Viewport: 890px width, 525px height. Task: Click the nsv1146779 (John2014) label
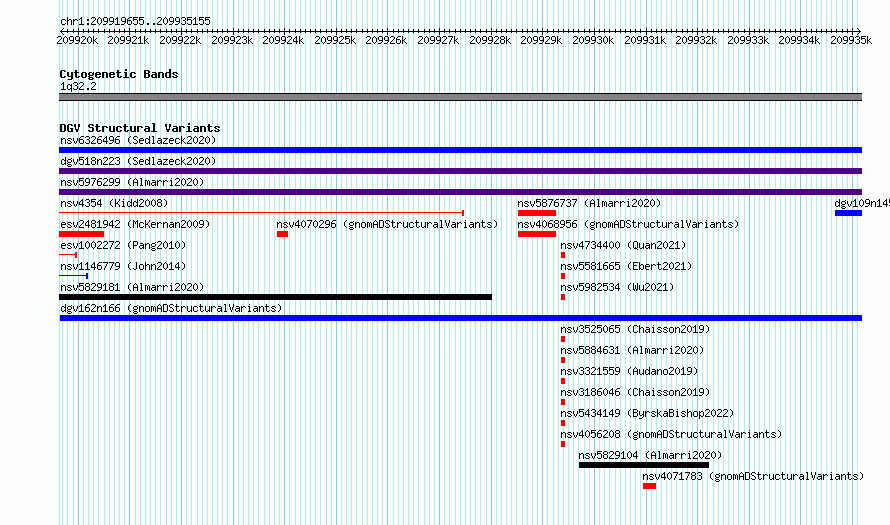click(x=123, y=266)
